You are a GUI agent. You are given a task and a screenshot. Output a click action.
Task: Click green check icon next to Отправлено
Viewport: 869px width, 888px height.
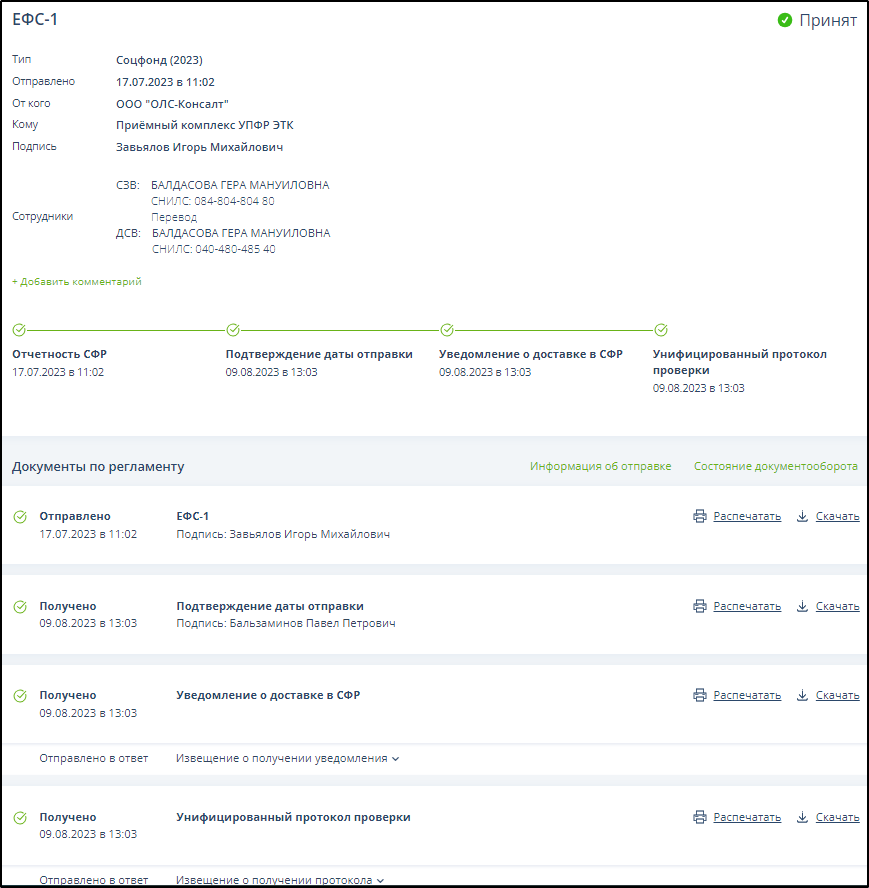coord(20,517)
